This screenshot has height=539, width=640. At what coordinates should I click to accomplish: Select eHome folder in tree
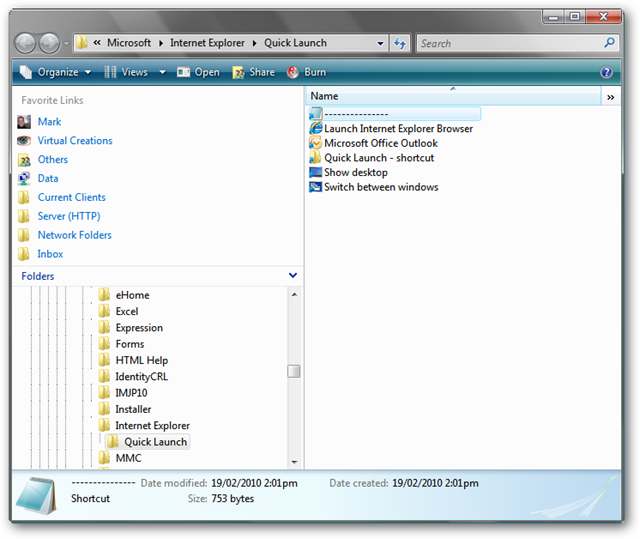point(132,295)
